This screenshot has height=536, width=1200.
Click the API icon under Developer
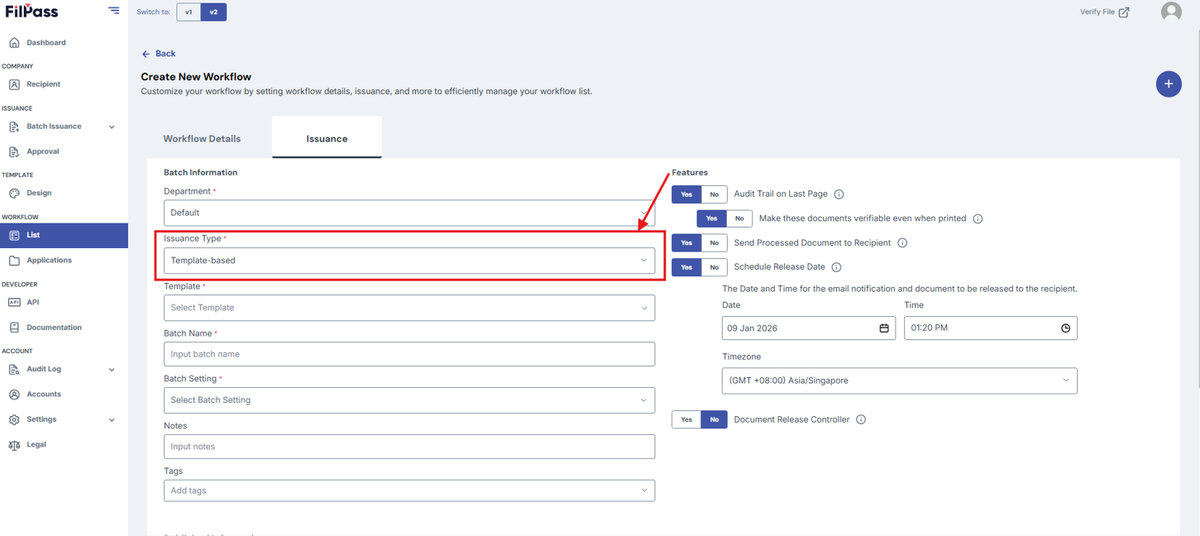click(x=14, y=302)
